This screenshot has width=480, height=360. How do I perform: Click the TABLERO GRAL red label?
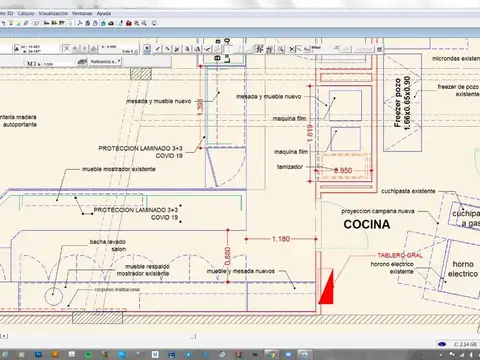pos(400,255)
